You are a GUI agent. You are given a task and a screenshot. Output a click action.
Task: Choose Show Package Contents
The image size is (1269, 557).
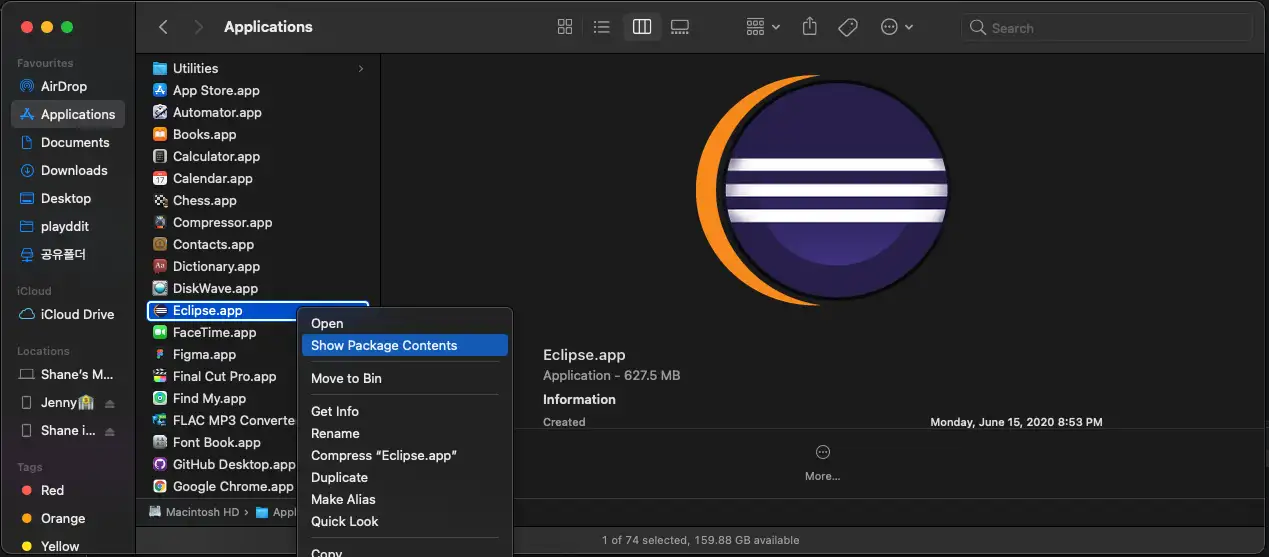tap(405, 345)
